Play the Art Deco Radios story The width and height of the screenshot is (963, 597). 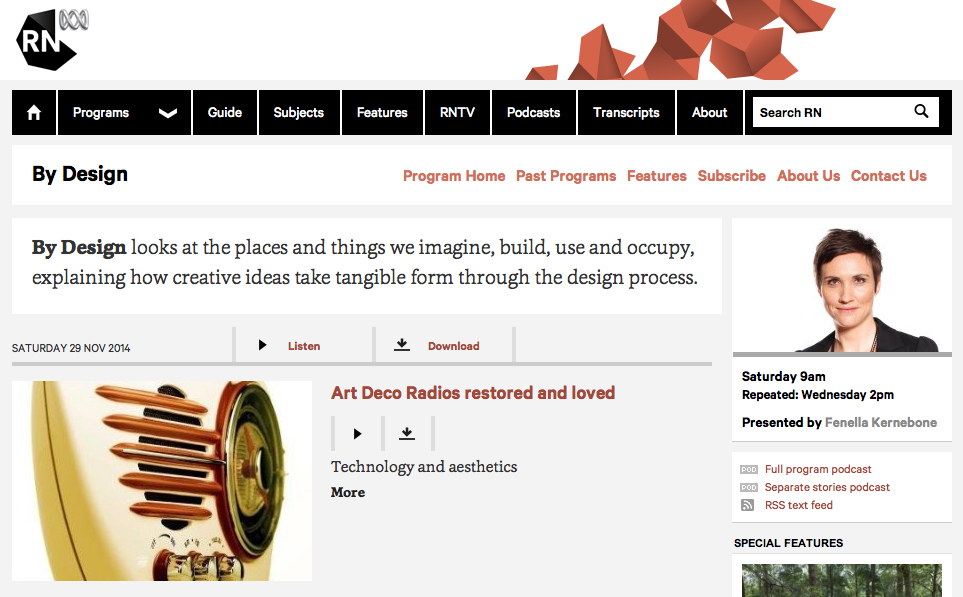(x=357, y=434)
